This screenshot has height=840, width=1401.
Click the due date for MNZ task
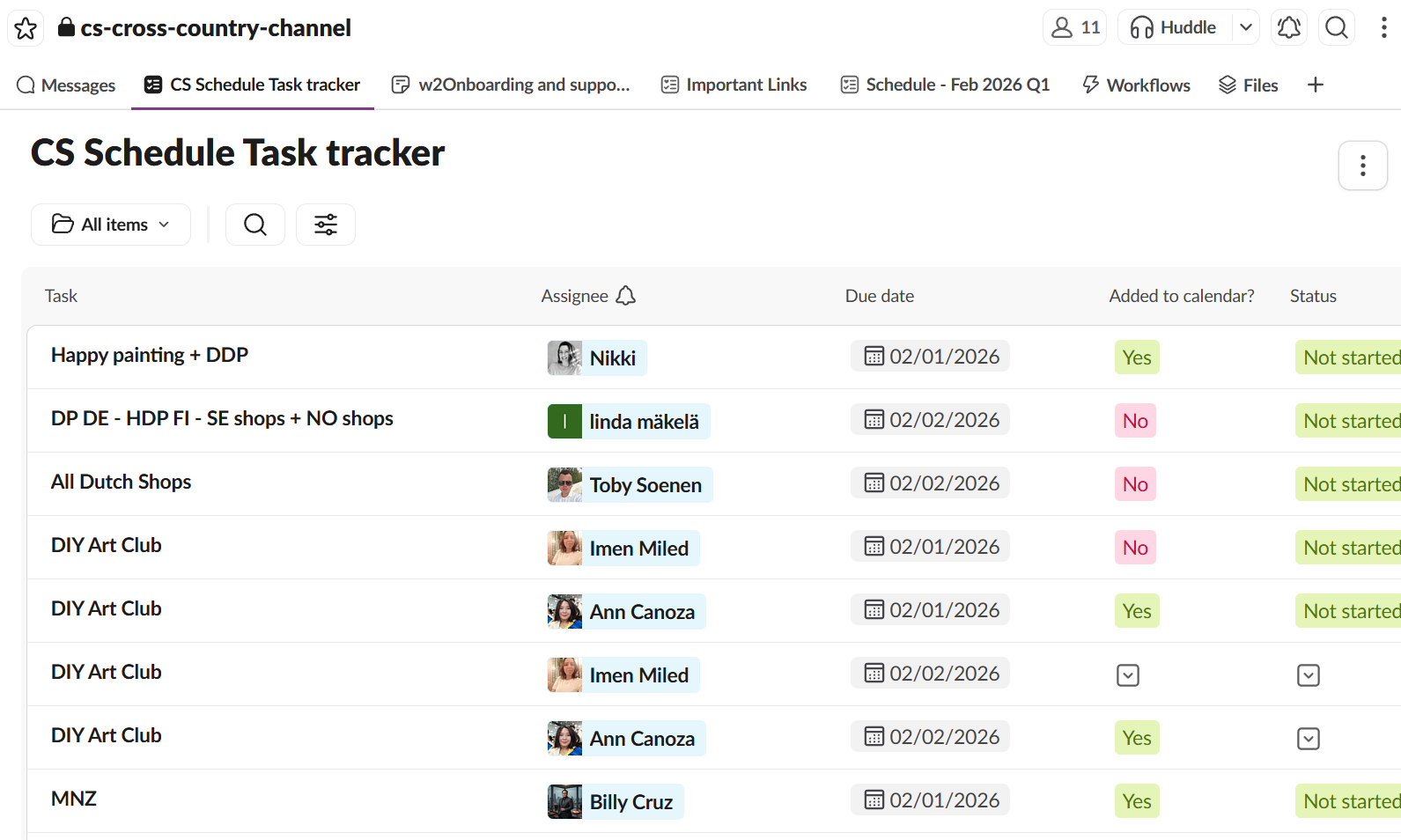click(x=931, y=800)
